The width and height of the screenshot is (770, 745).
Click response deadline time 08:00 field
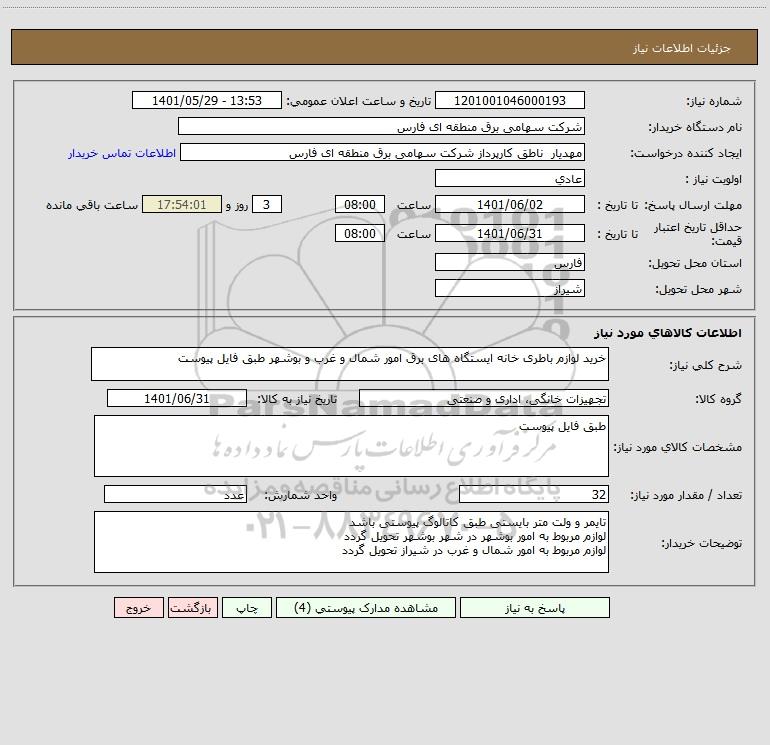pos(359,204)
